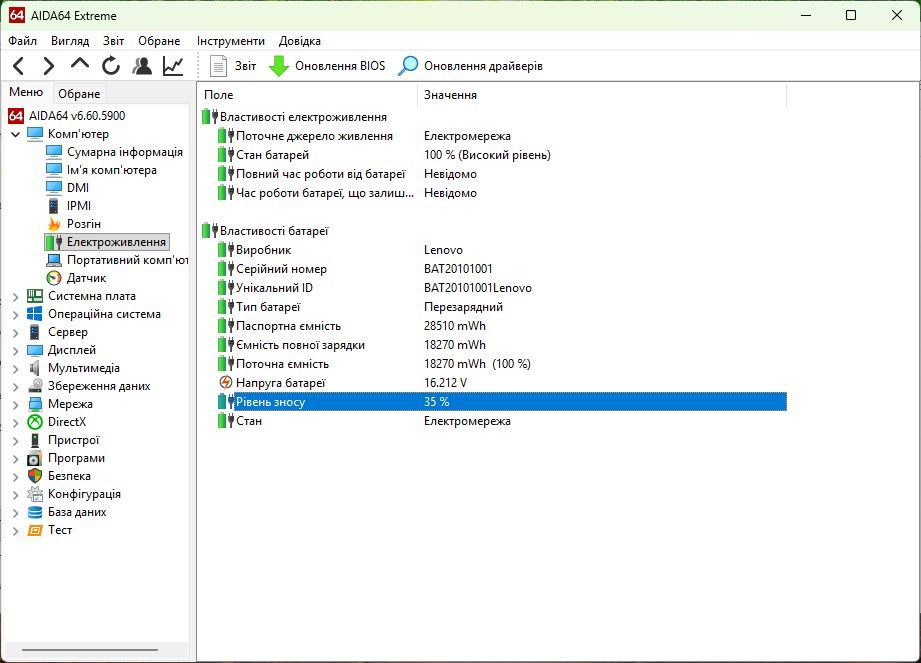Select Сумарна інформація in the tree
Viewport: 921px width, 663px height.
125,152
